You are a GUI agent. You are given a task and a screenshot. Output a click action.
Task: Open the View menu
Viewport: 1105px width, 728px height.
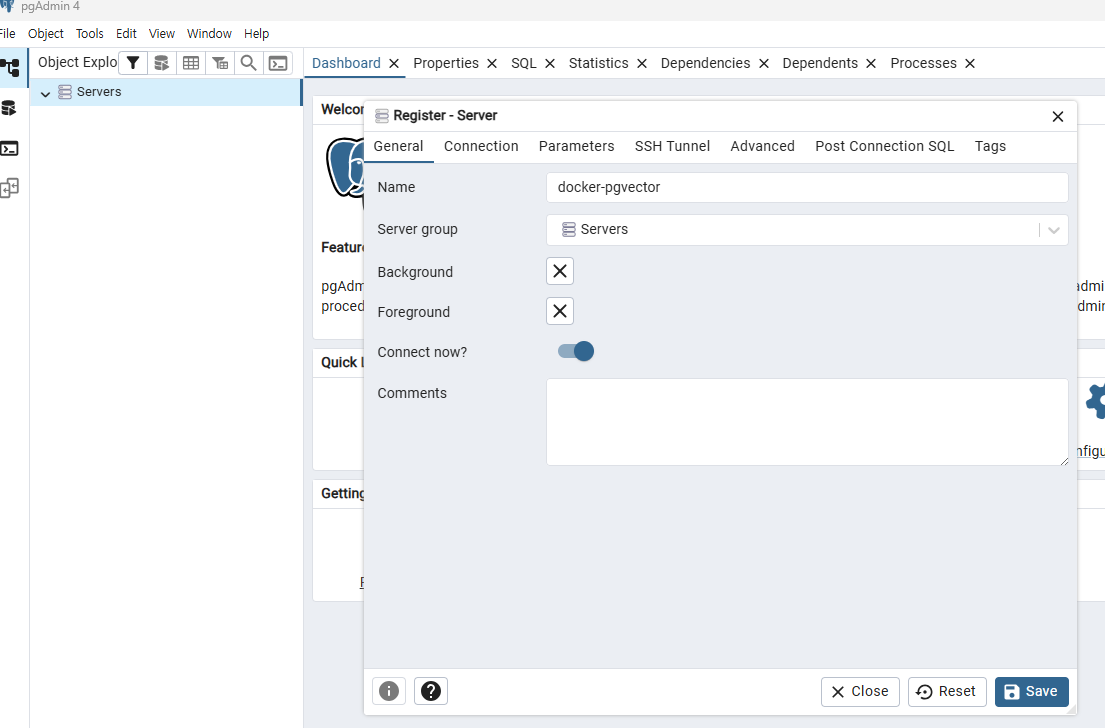click(x=161, y=34)
